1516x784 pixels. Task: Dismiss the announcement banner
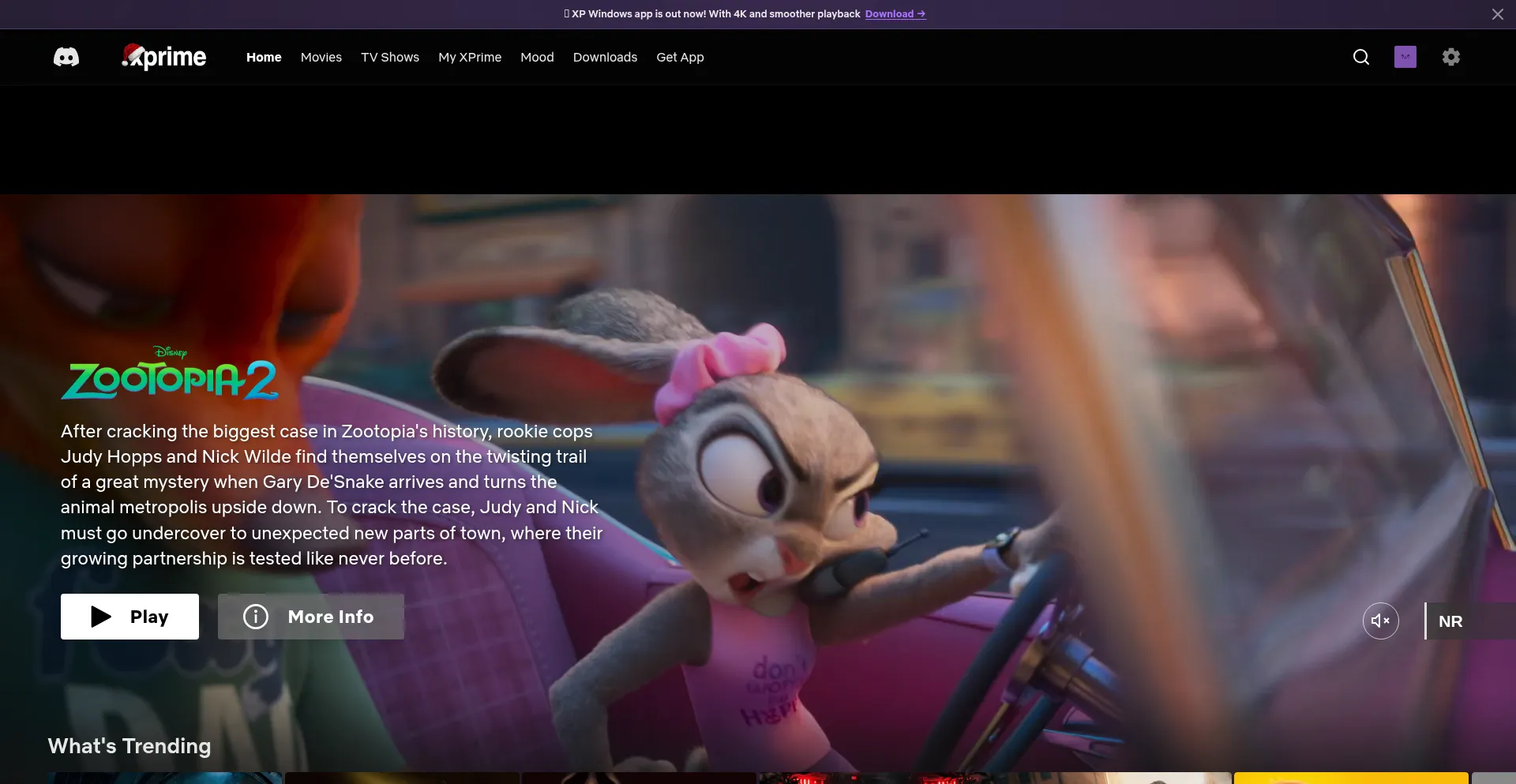pos(1498,14)
